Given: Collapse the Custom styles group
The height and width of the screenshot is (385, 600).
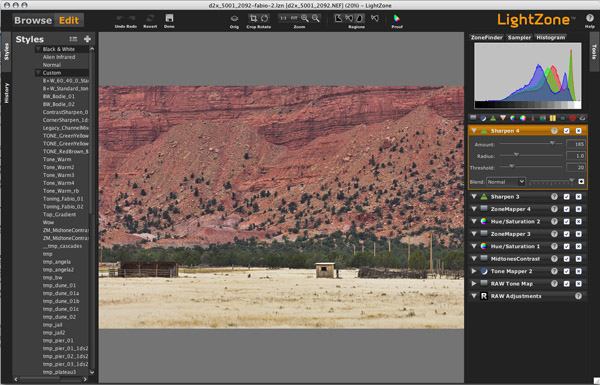Looking at the screenshot, I should tap(38, 73).
